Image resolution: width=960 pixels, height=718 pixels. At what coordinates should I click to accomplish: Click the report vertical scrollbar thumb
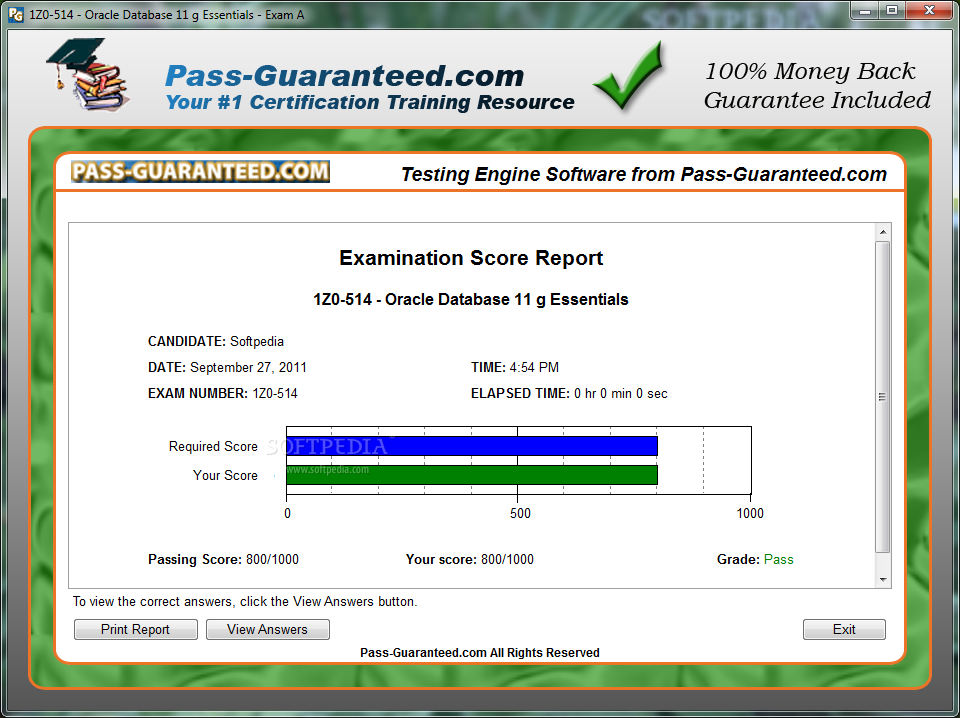pyautogui.click(x=882, y=397)
